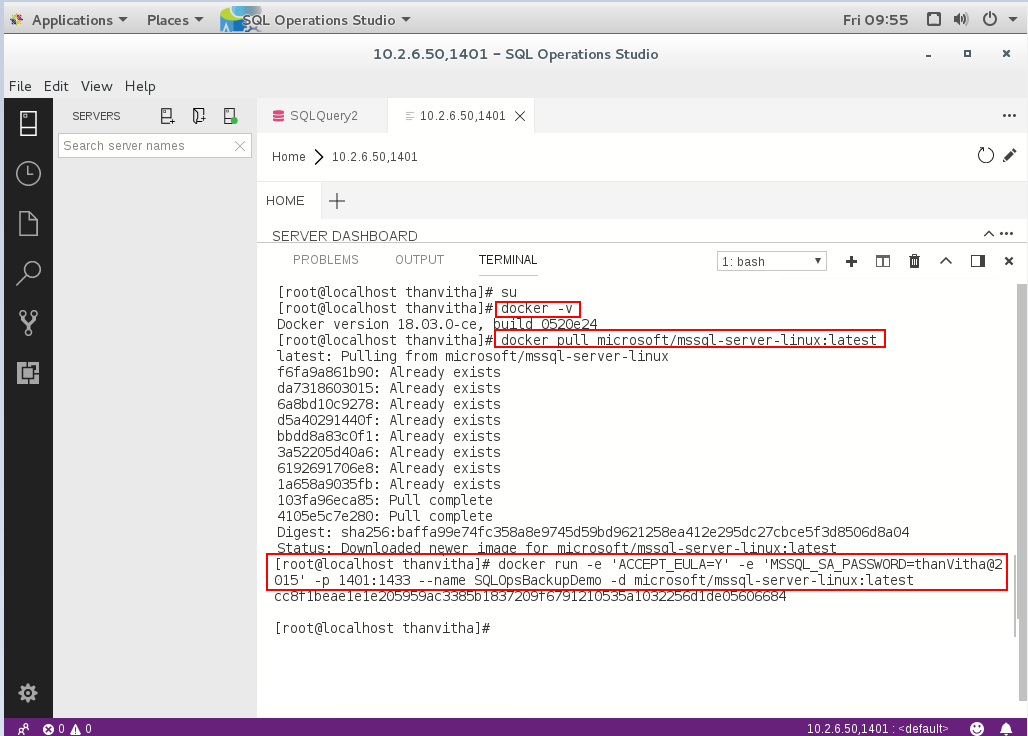Open the Servers view in activity bar
This screenshot has height=736, width=1028.
(28, 124)
